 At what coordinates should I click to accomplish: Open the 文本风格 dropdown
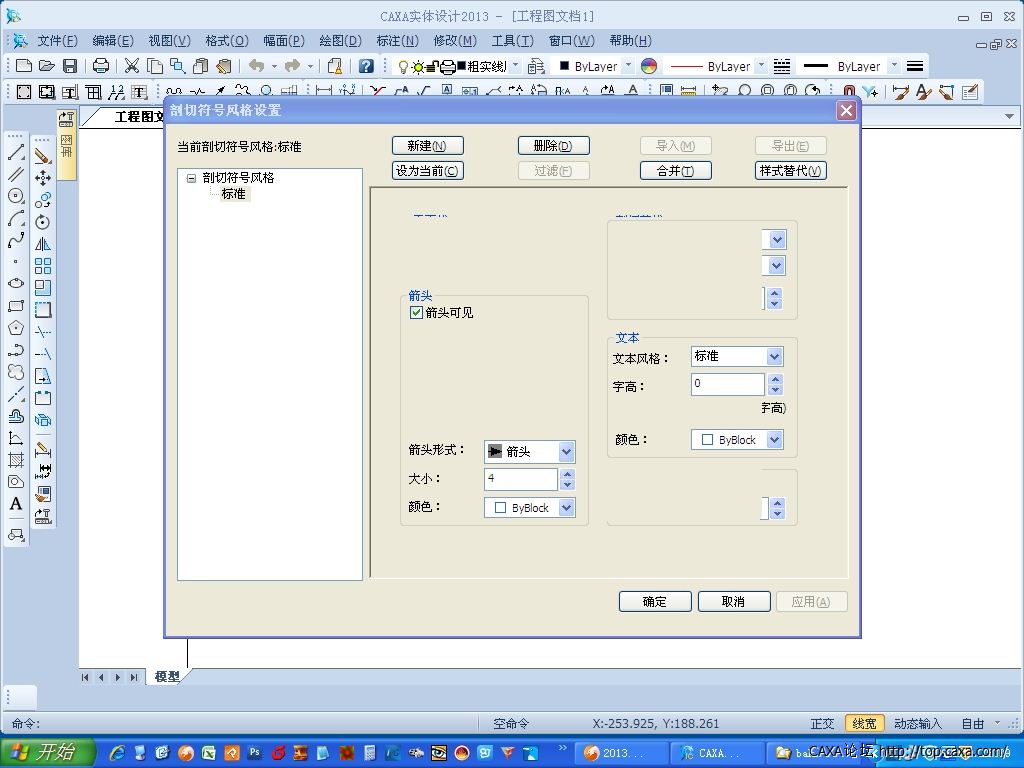click(774, 356)
